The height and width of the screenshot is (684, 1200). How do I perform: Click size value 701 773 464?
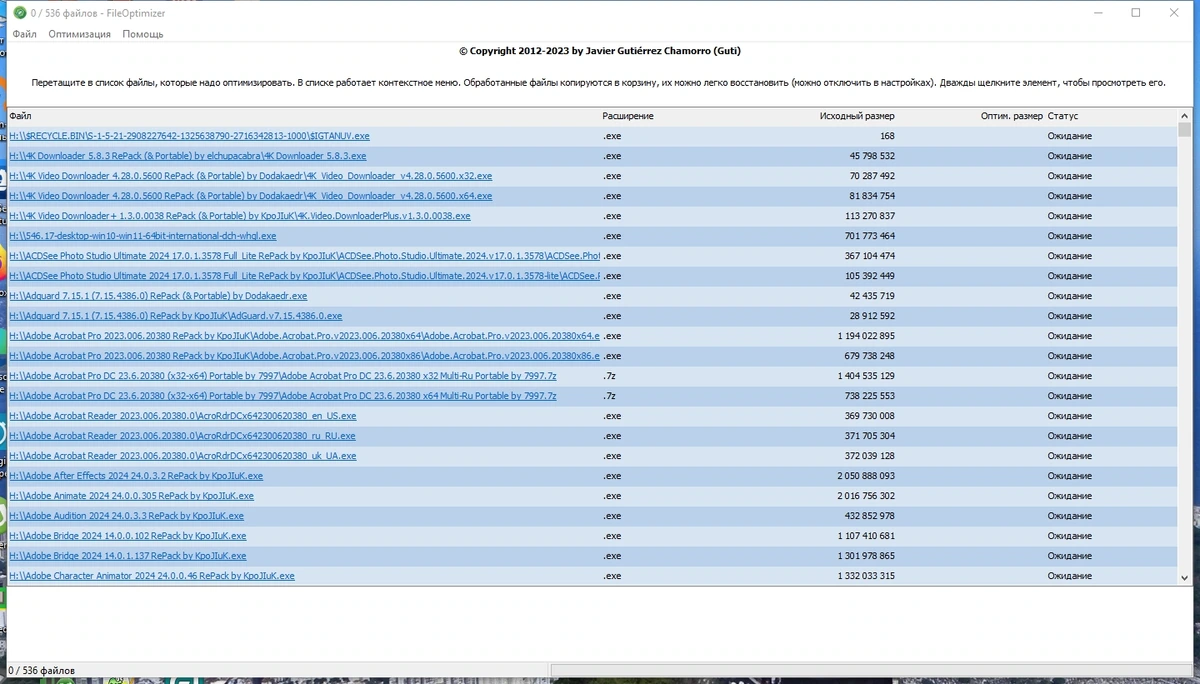click(866, 236)
